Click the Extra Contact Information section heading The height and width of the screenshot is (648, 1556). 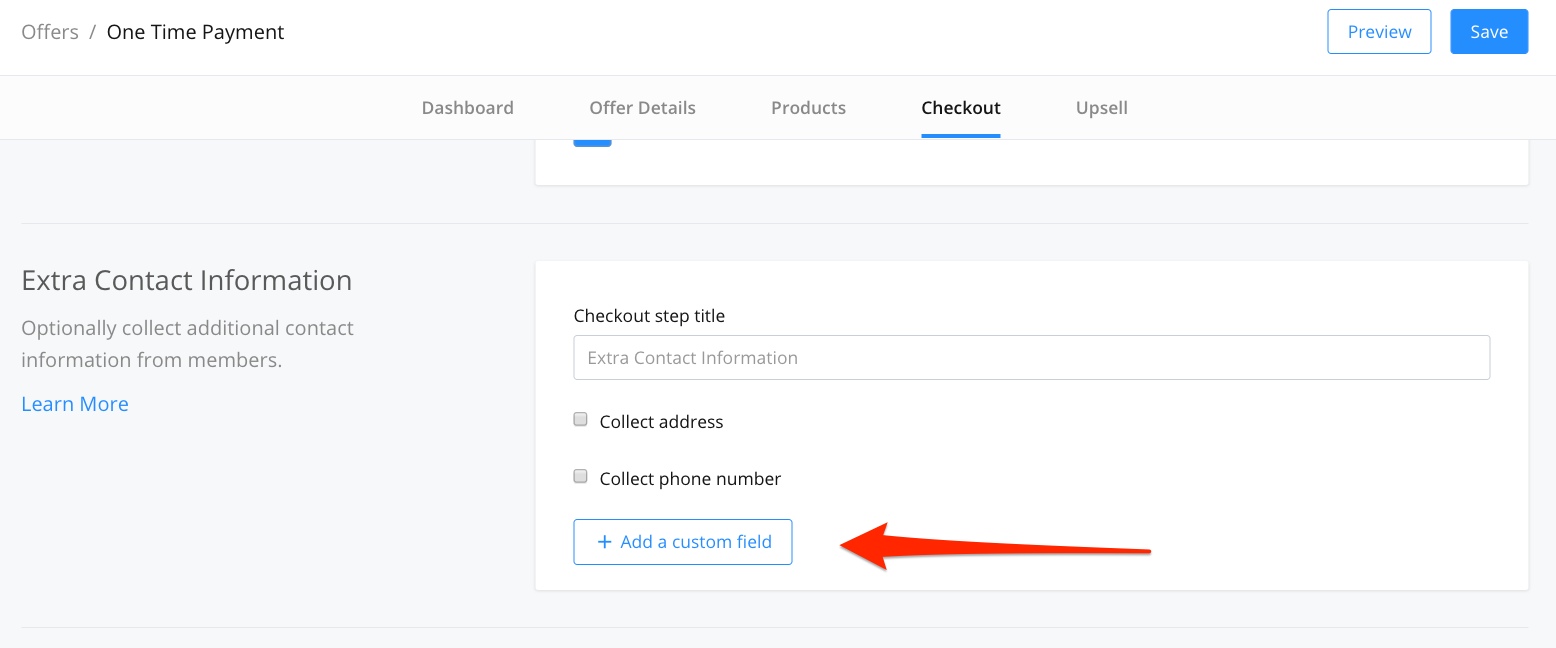pos(187,280)
